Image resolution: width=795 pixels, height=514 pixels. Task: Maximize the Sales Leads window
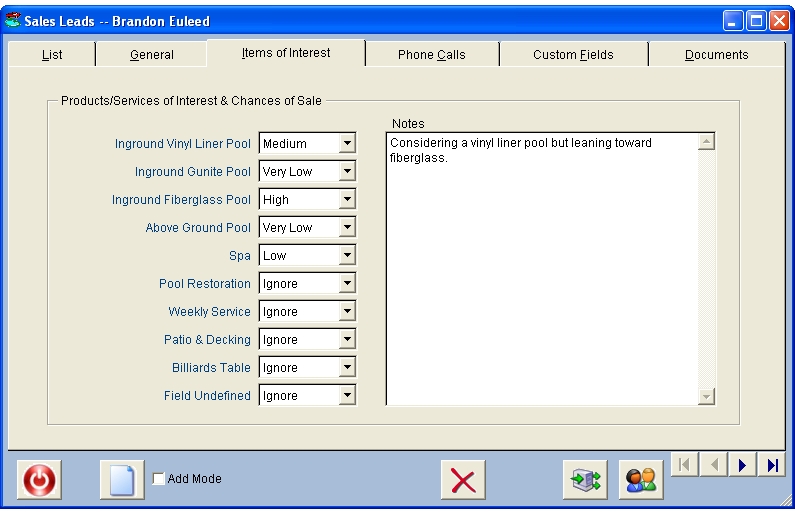point(756,21)
